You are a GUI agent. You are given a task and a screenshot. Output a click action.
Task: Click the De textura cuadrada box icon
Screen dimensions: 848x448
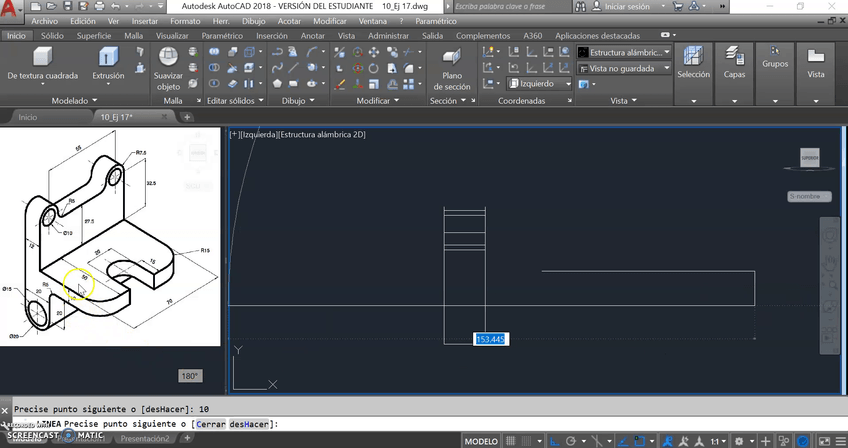[x=42, y=58]
